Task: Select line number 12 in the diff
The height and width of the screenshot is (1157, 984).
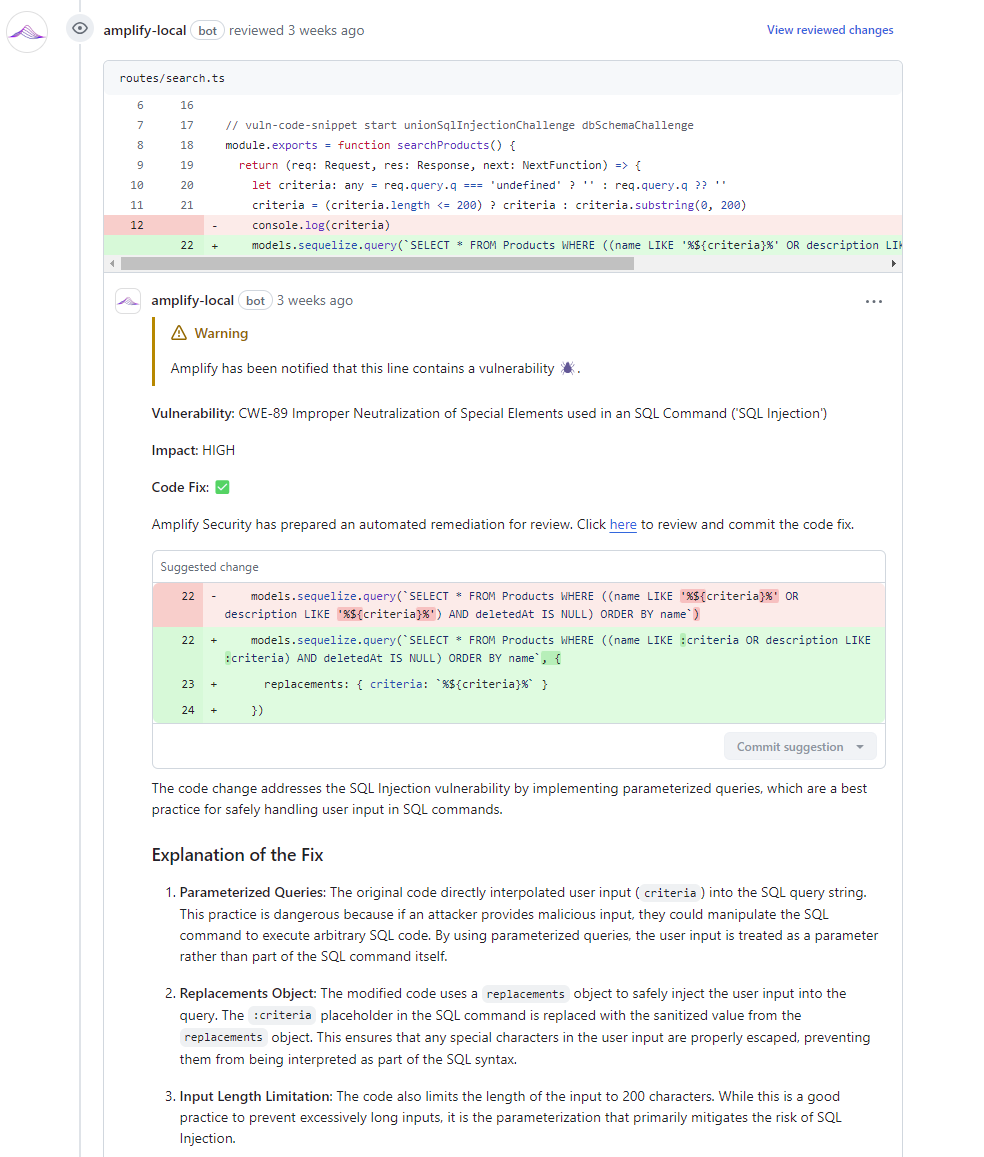Action: [x=135, y=225]
